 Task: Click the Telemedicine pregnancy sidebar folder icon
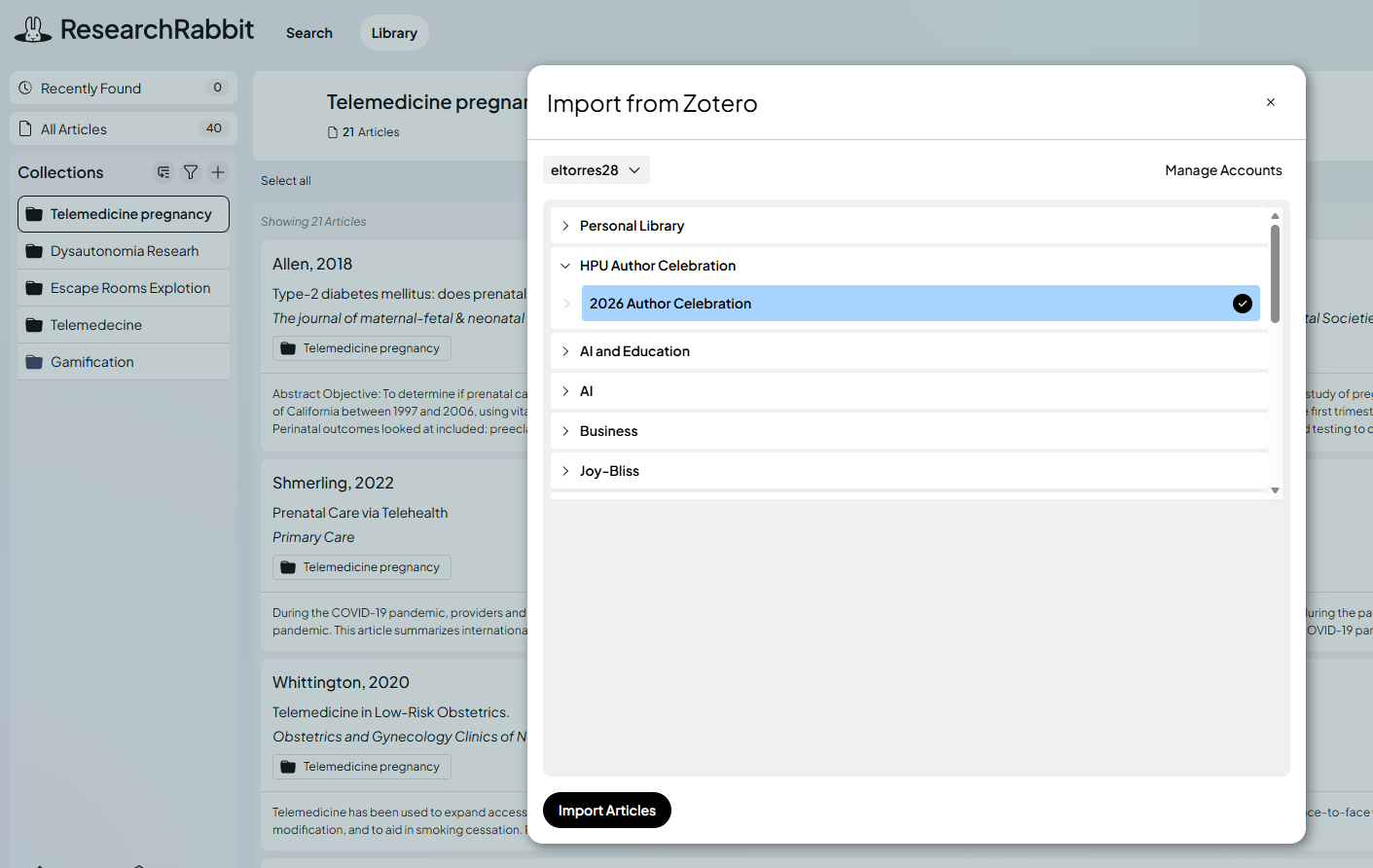(x=34, y=214)
